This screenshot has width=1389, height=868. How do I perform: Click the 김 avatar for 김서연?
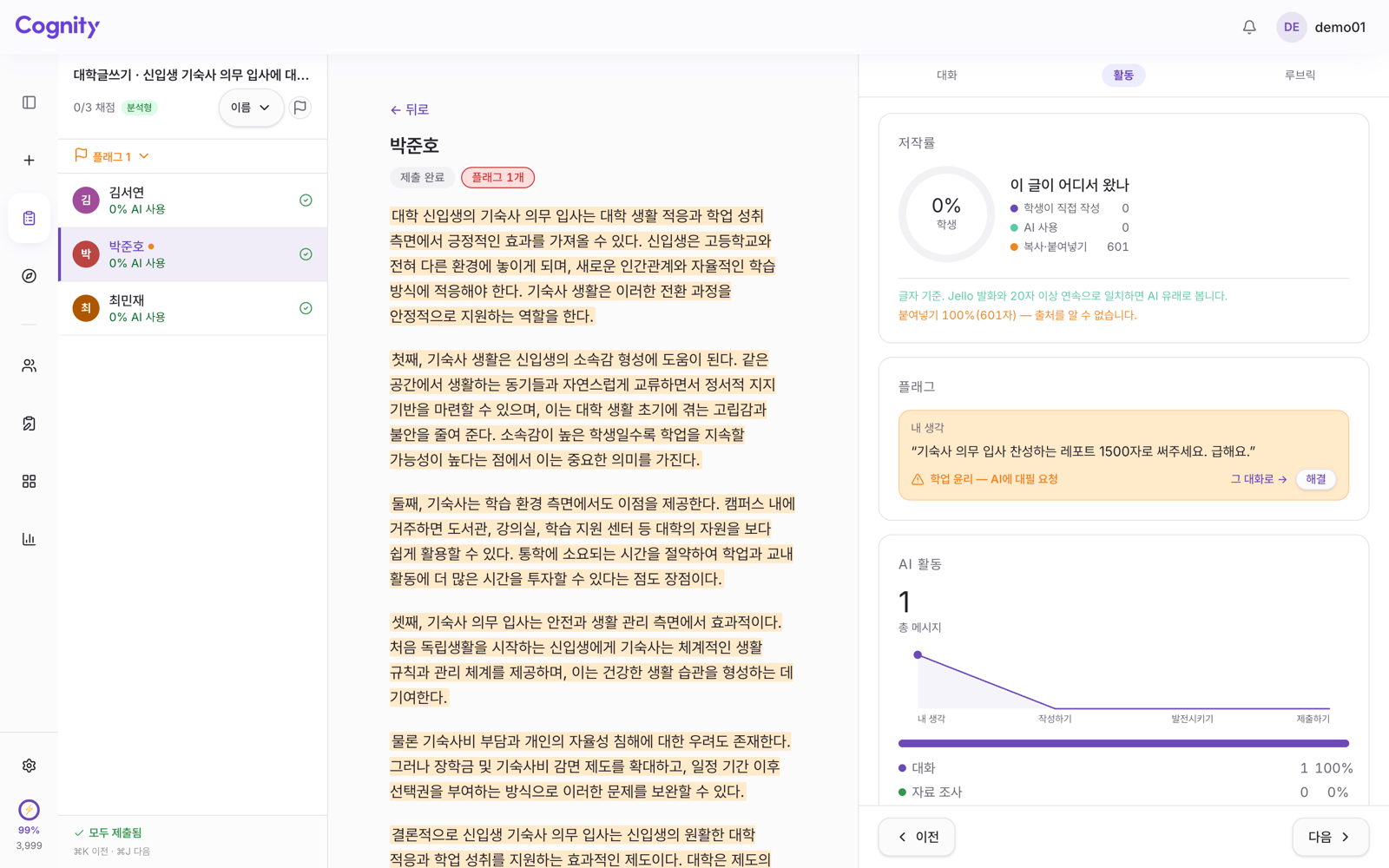[x=86, y=201]
